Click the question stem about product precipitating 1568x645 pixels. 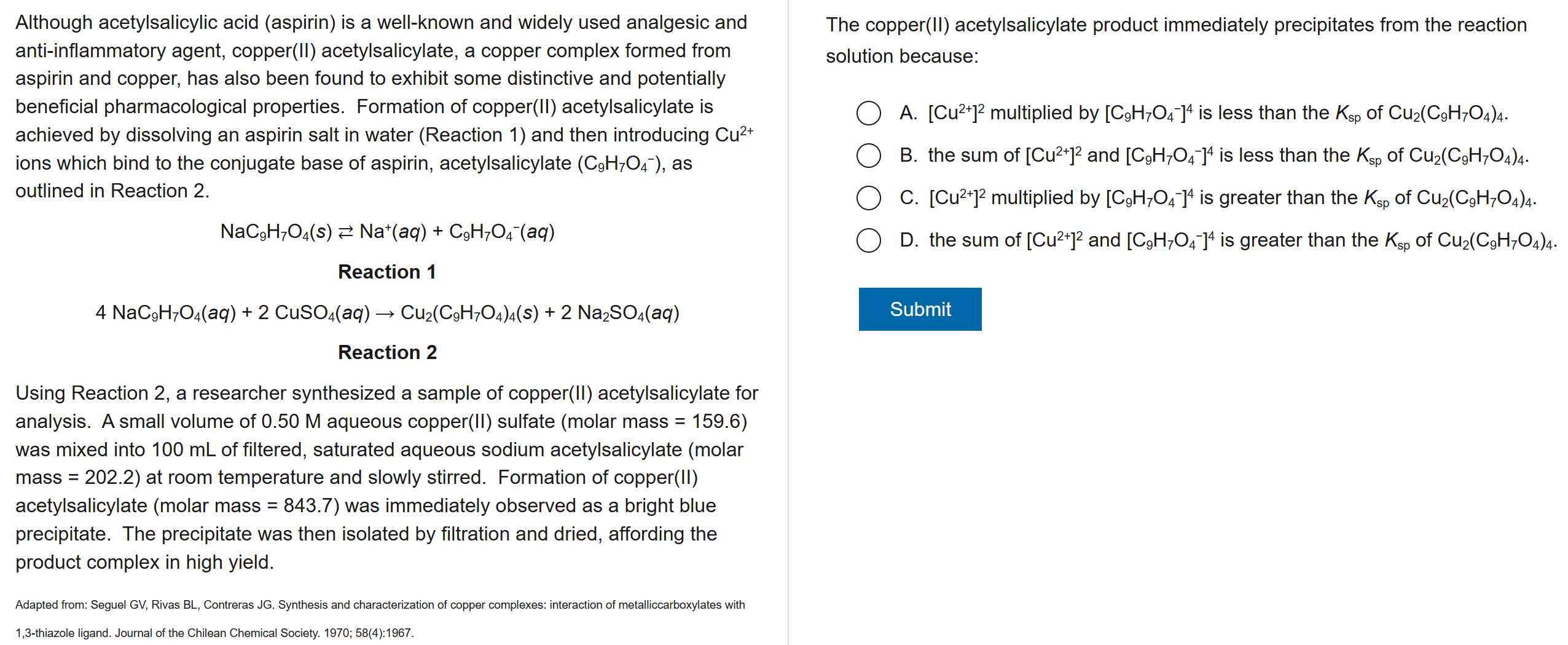[x=1175, y=25]
